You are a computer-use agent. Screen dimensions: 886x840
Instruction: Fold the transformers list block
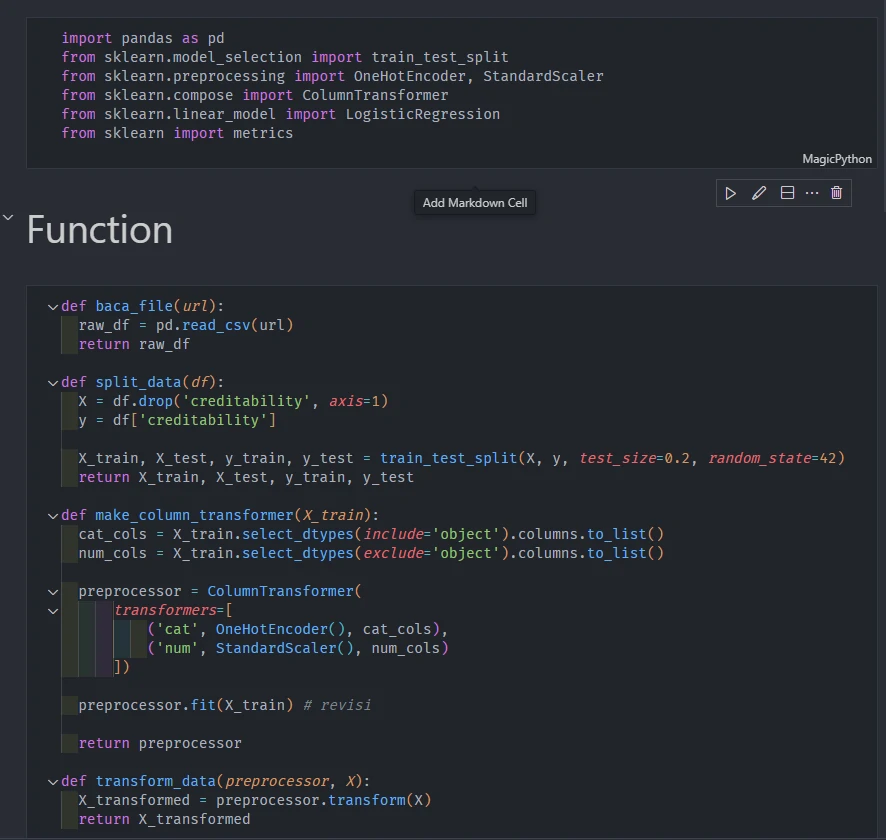coord(53,611)
